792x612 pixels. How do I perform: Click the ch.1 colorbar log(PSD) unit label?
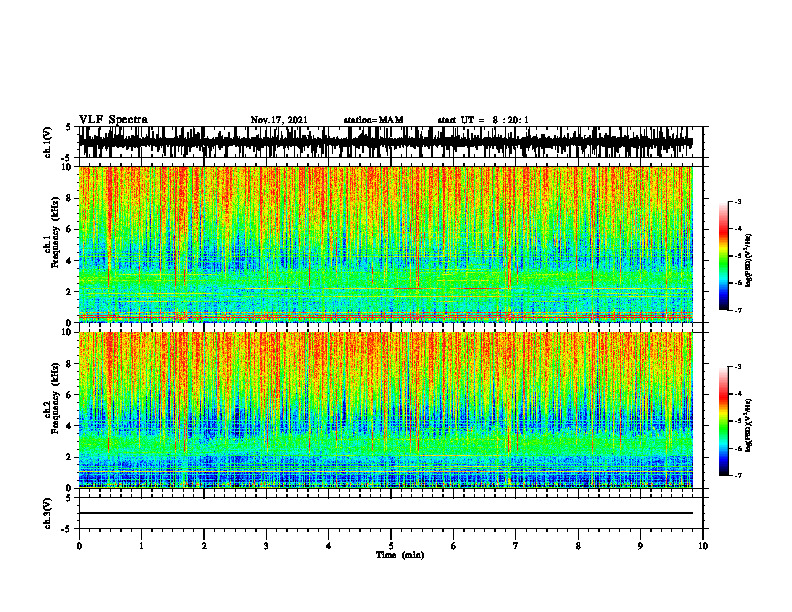tap(749, 261)
